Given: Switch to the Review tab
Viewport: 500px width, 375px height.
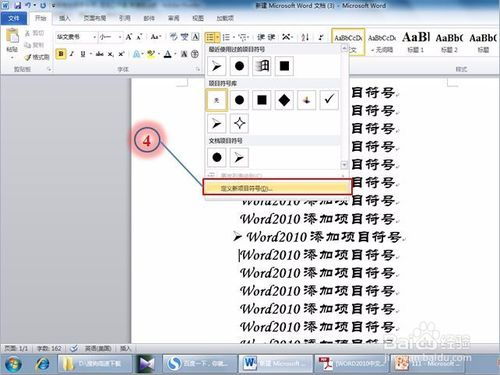Looking at the screenshot, I should pyautogui.click(x=173, y=18).
